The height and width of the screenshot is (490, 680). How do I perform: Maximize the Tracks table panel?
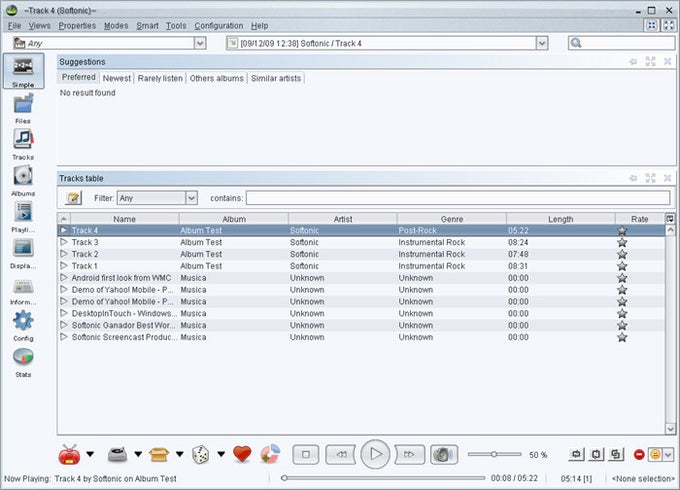pyautogui.click(x=650, y=178)
